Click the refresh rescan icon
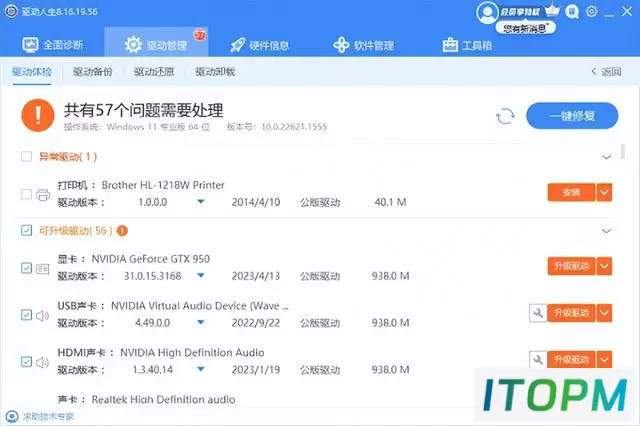640x426 pixels. coord(505,116)
